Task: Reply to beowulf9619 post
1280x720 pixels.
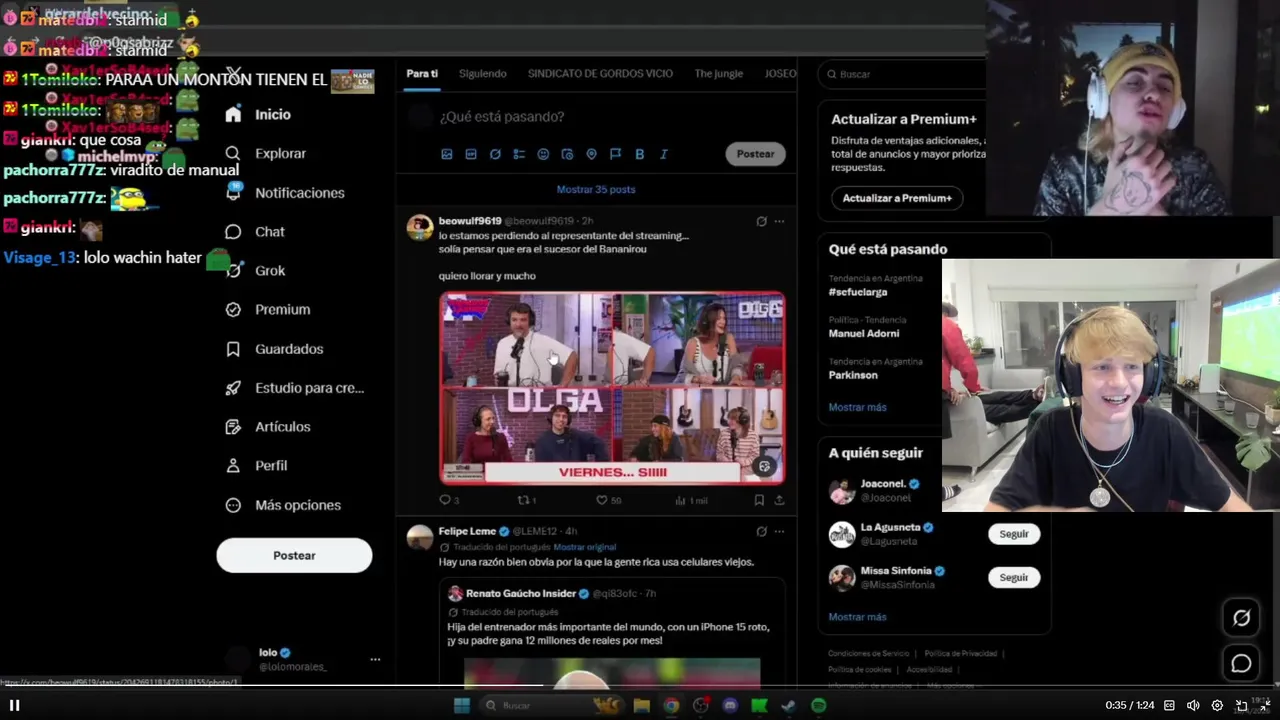Action: point(449,500)
